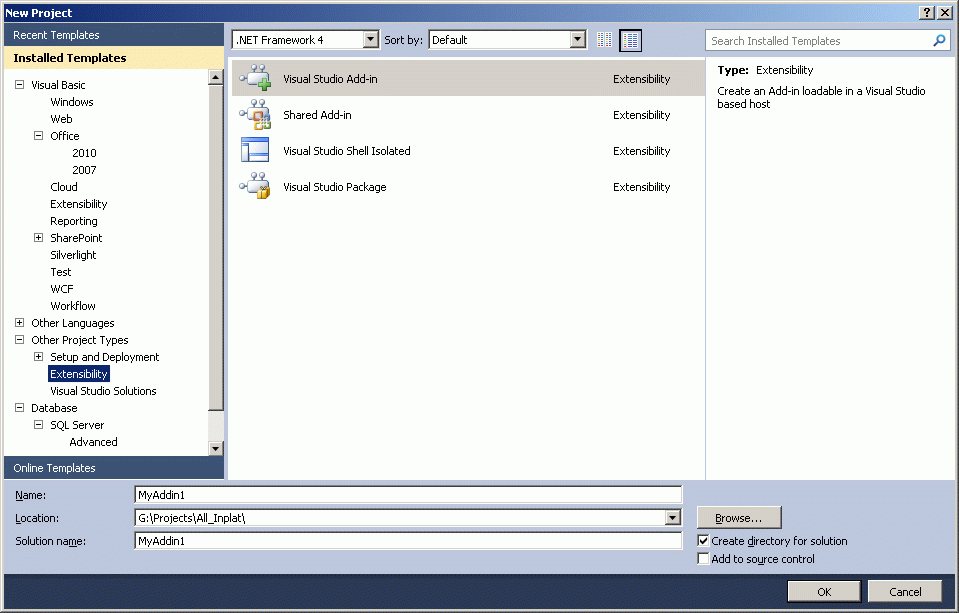Select the Visual Studio Shell Isolated text

[347, 150]
